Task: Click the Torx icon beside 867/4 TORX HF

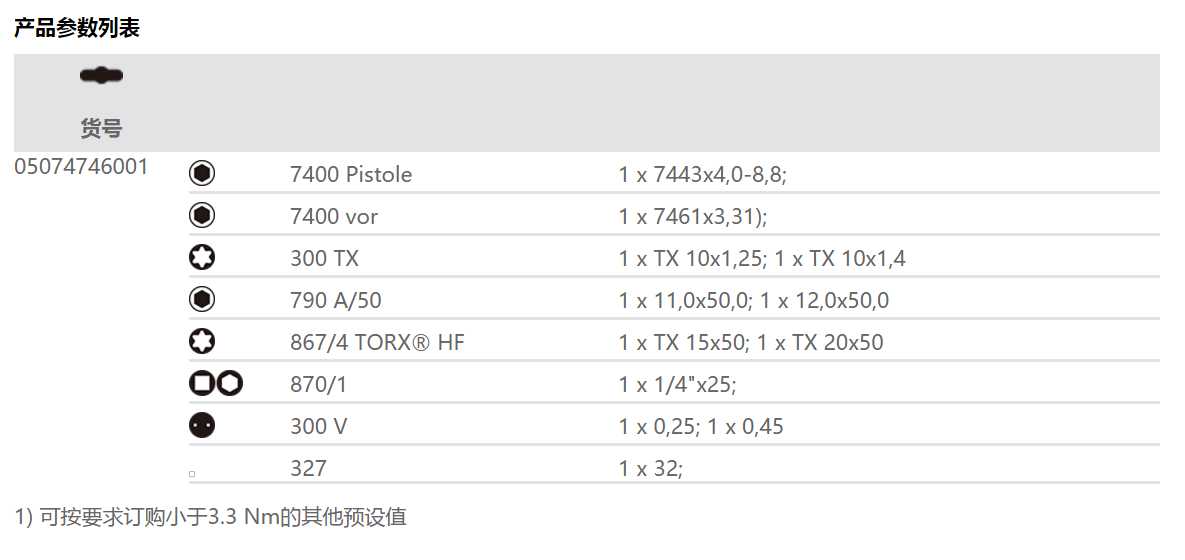Action: tap(202, 342)
